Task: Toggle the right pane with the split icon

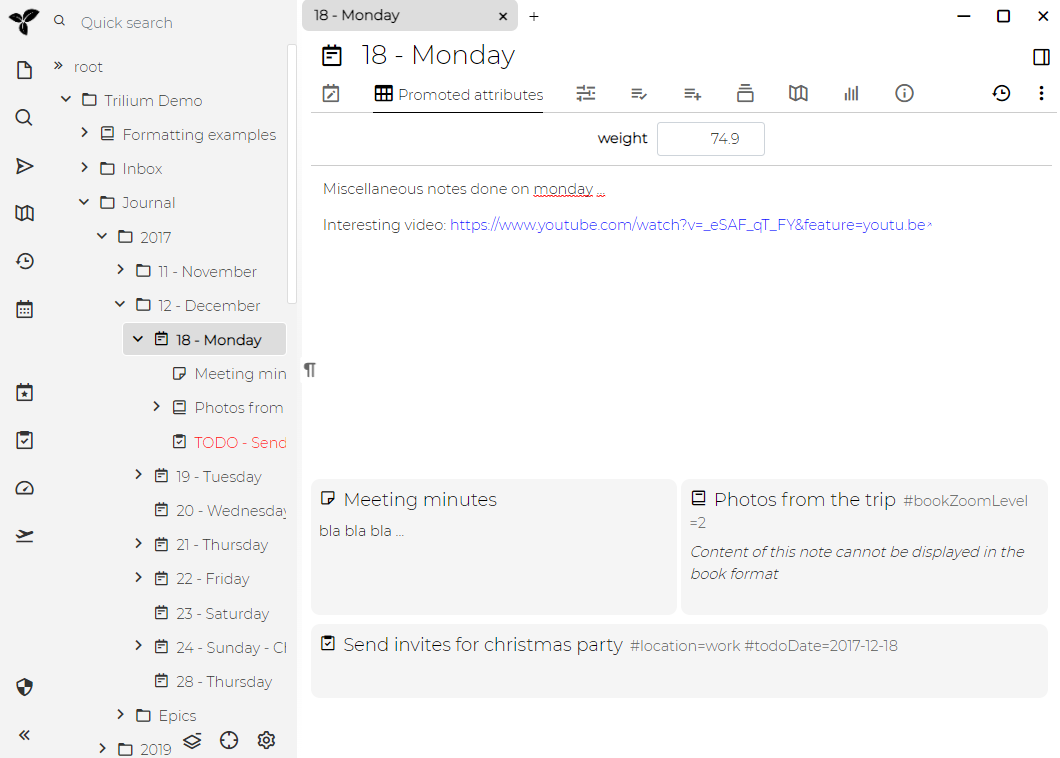Action: (x=1040, y=57)
